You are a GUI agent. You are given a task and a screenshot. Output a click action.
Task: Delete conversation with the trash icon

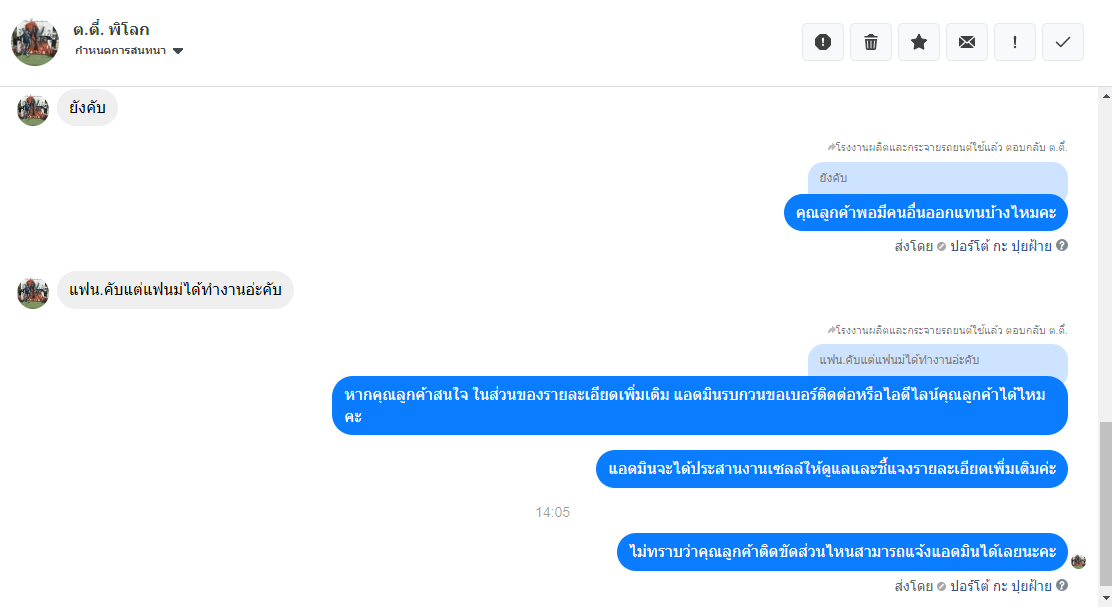tap(871, 42)
